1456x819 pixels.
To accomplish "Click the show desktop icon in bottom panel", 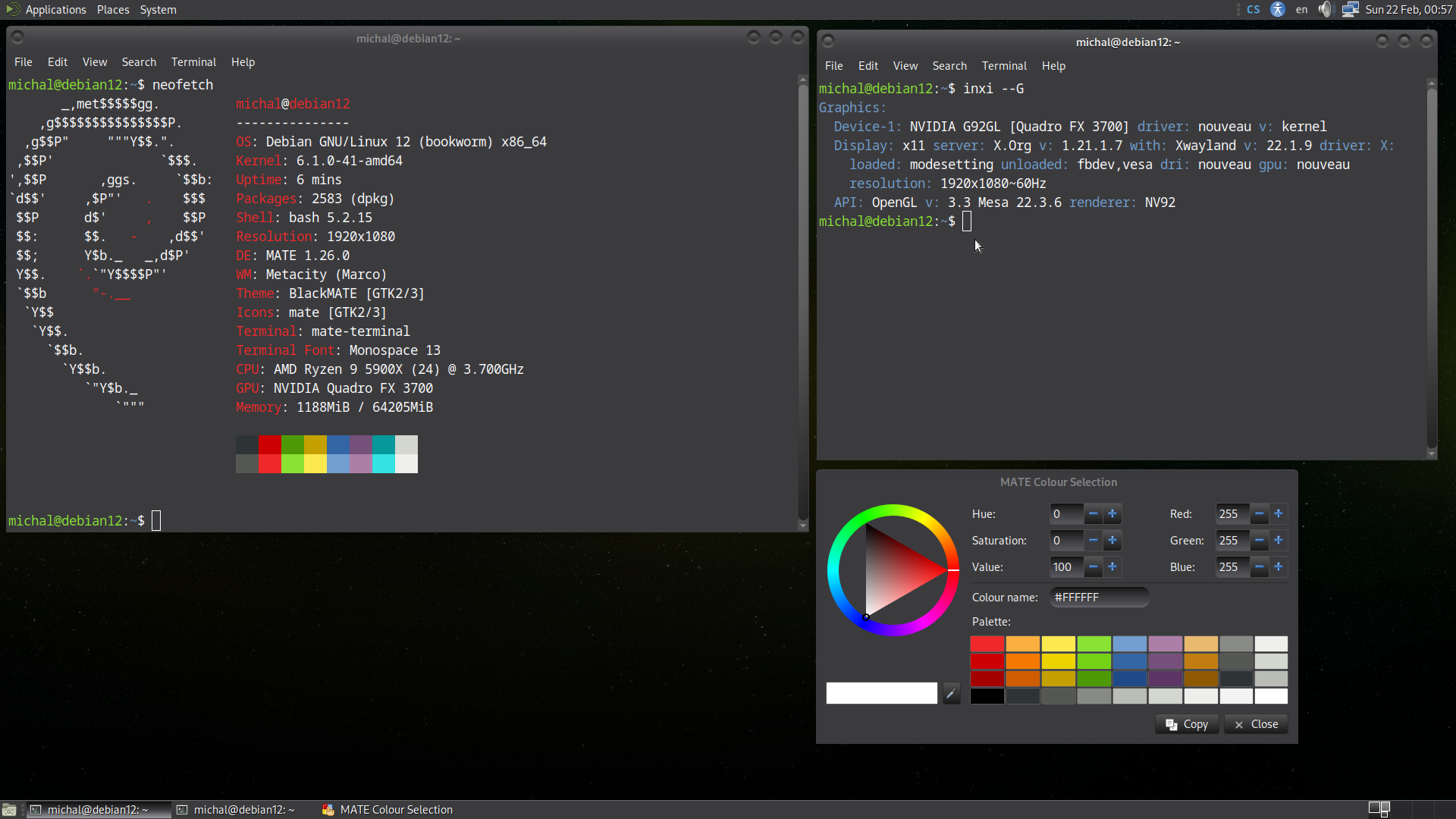I will click(x=9, y=810).
